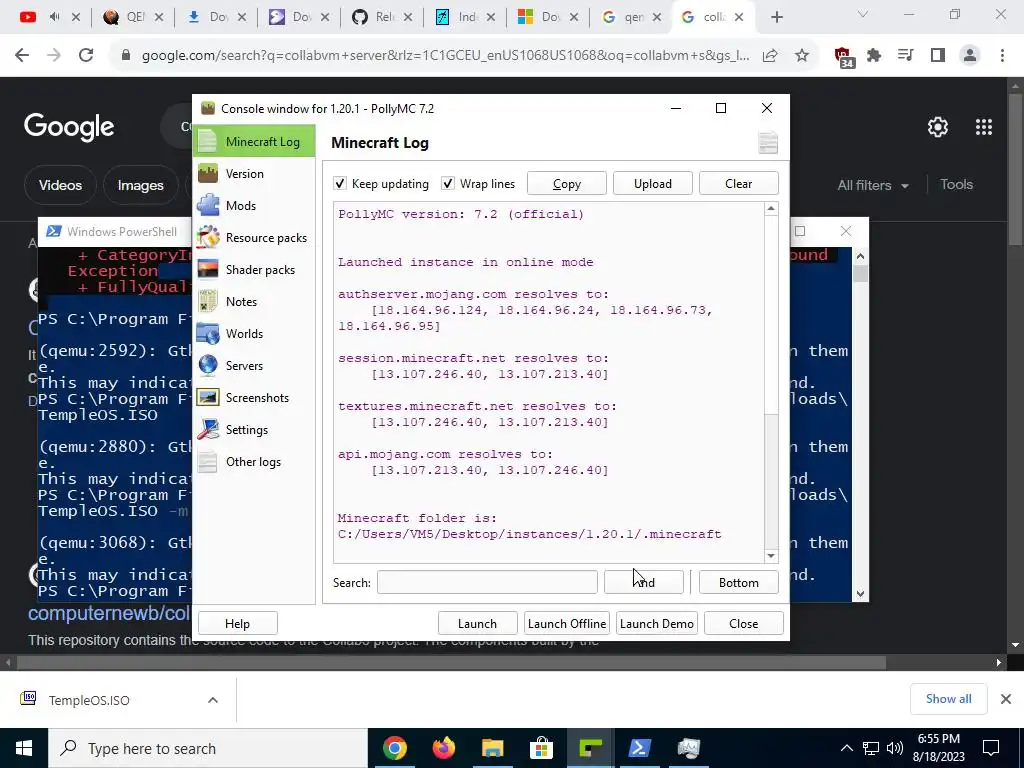Focus the log Search field
1024x768 pixels.
487,583
